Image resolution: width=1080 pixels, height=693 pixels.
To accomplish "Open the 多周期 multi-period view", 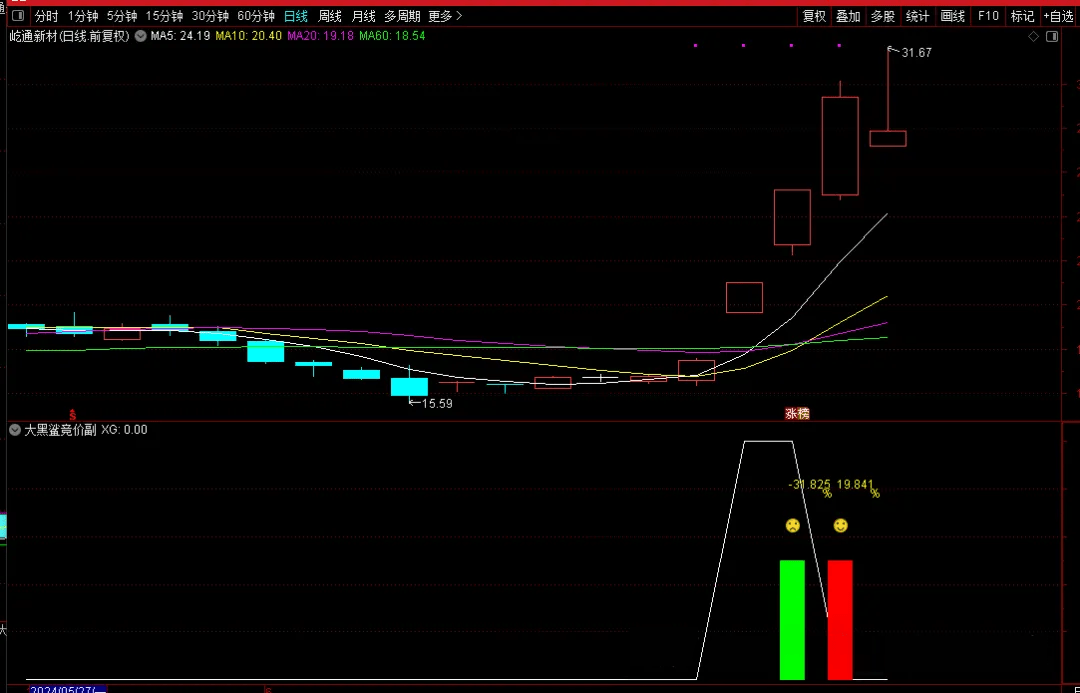I will coord(402,16).
